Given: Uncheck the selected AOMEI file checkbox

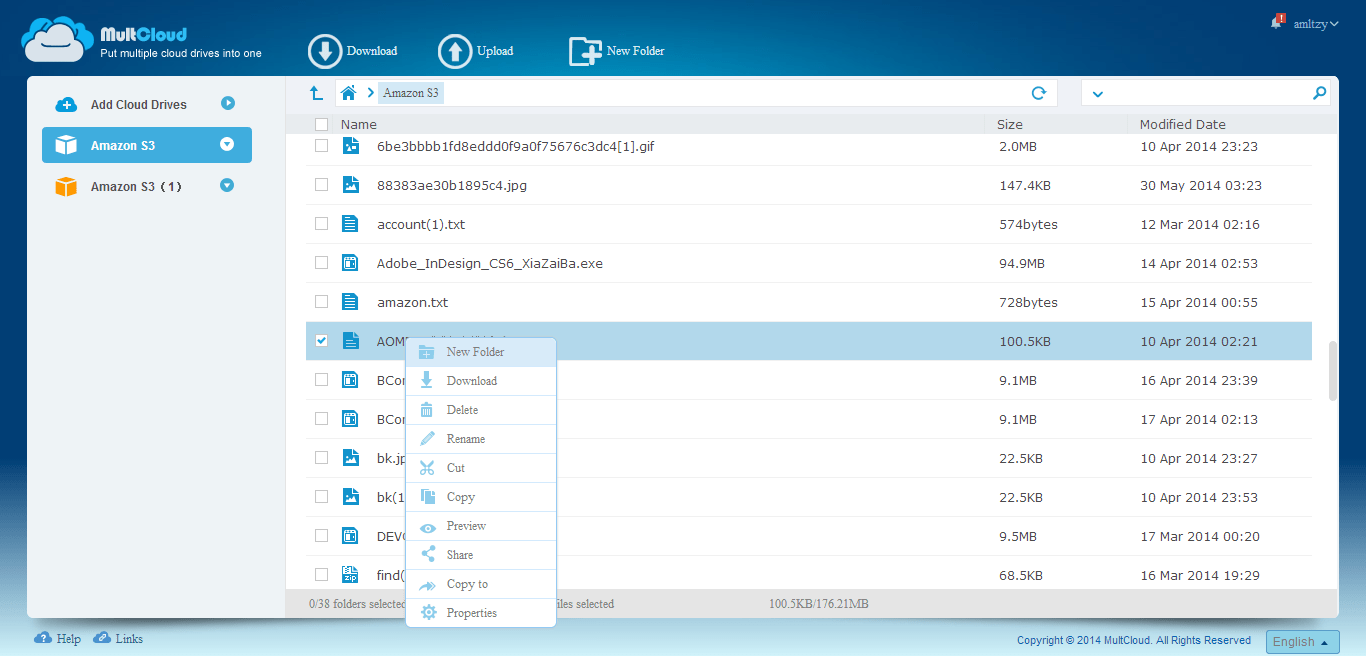Looking at the screenshot, I should click(x=321, y=340).
